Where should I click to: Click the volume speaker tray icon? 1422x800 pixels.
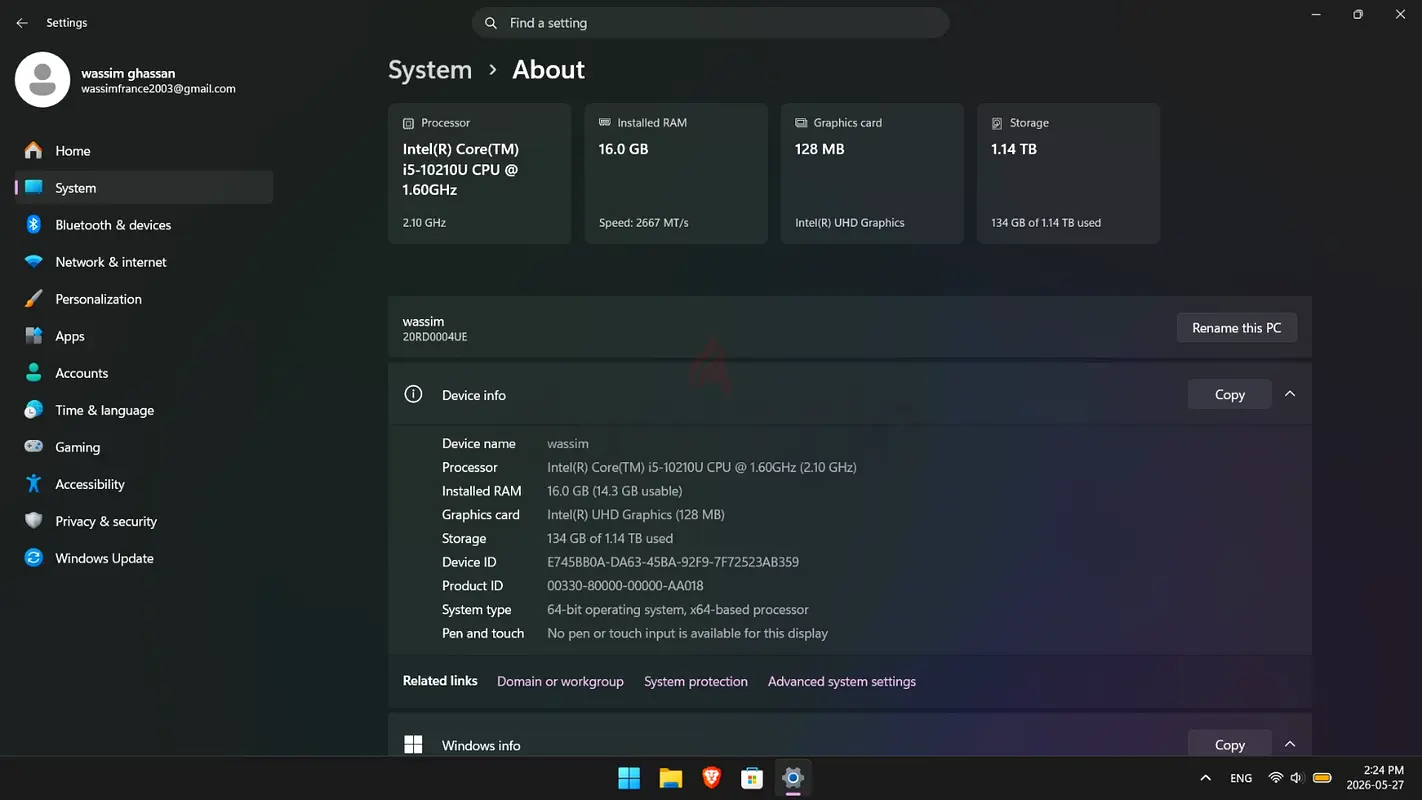(x=1297, y=778)
